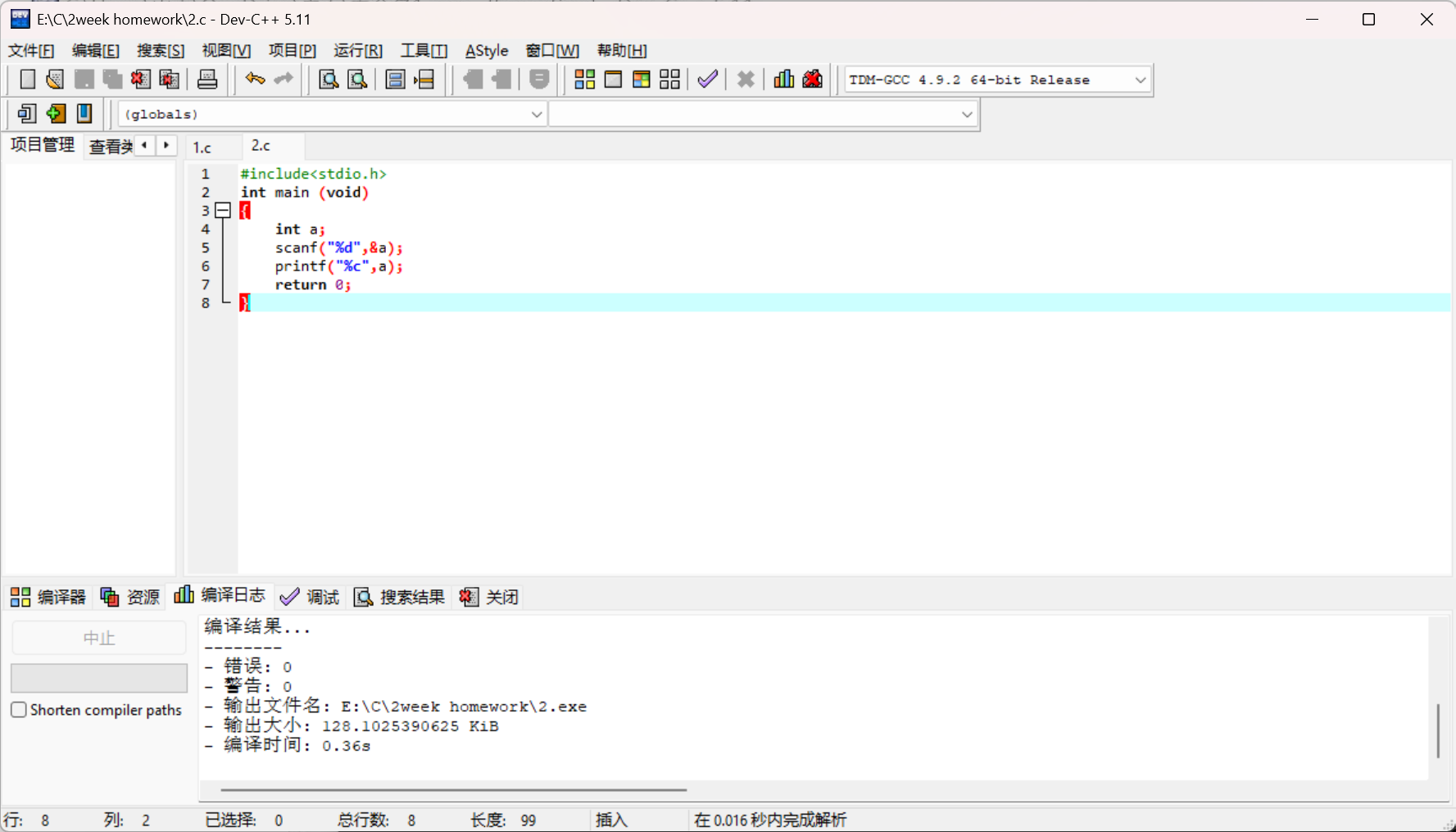Open the 窗口[W] menu
Image resolution: width=1456 pixels, height=832 pixels.
coord(552,51)
